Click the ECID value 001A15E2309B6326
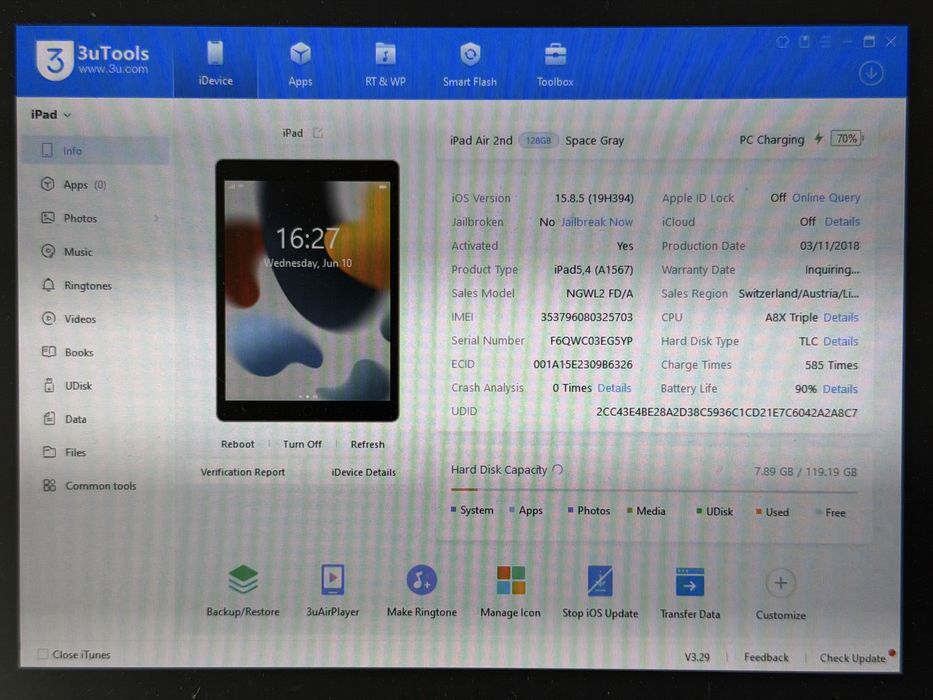The image size is (933, 700). pos(583,364)
